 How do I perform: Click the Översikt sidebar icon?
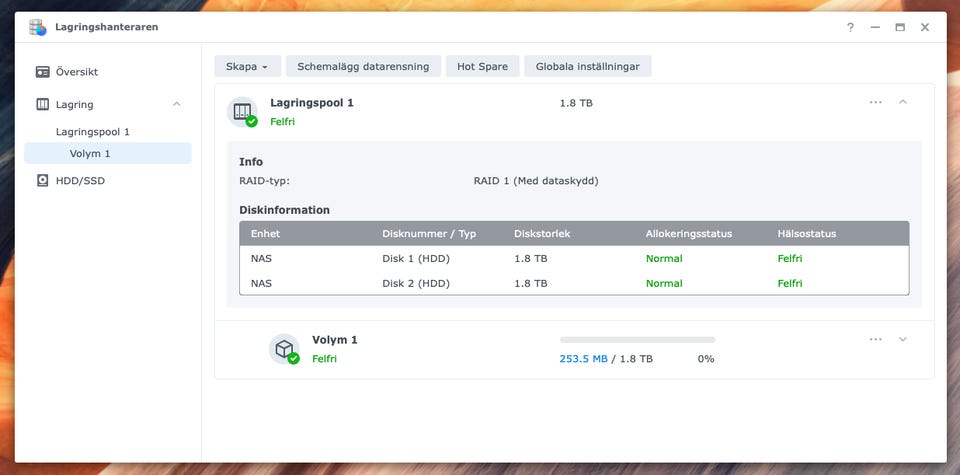pos(43,72)
